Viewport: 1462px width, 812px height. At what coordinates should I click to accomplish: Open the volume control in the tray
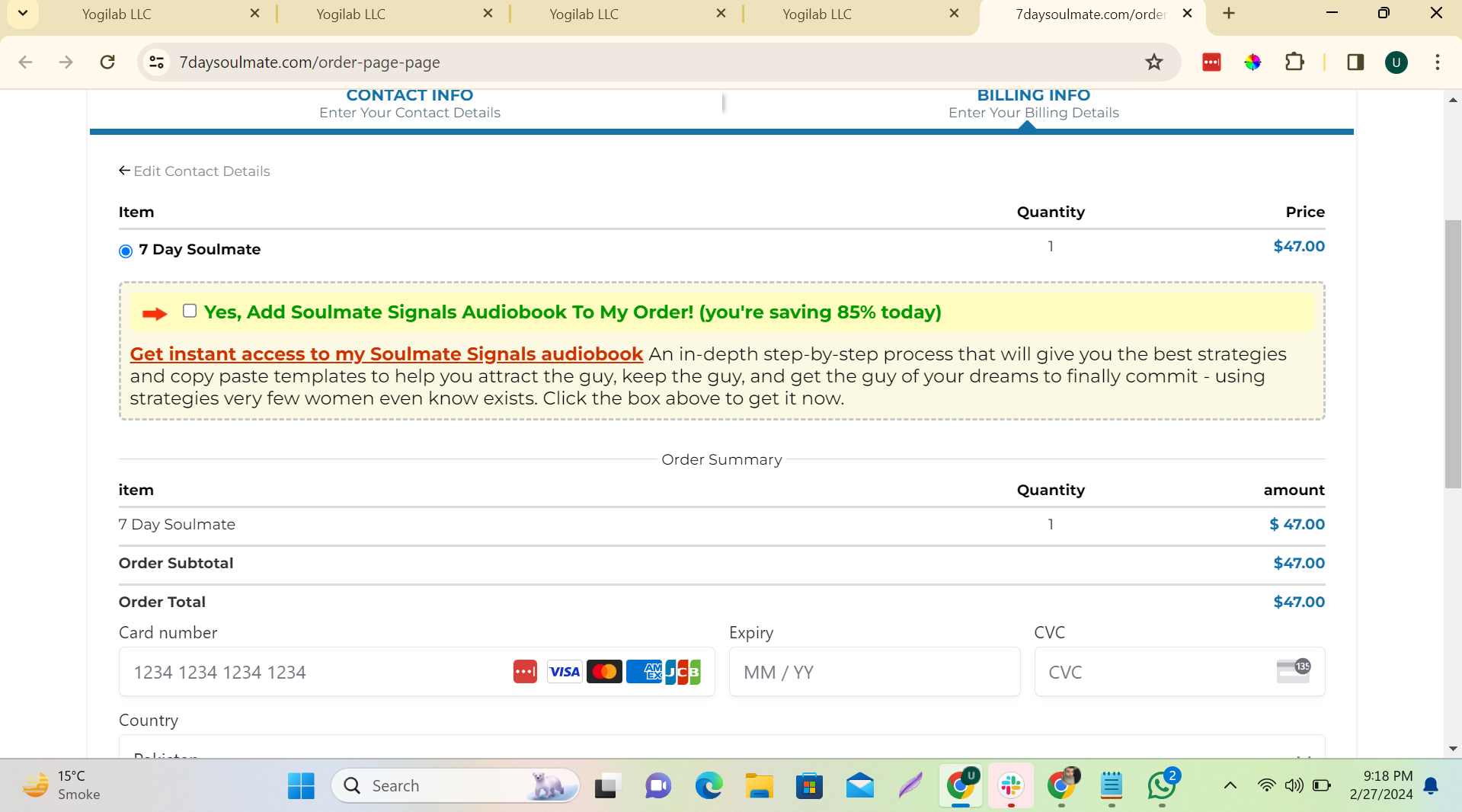tap(1294, 785)
